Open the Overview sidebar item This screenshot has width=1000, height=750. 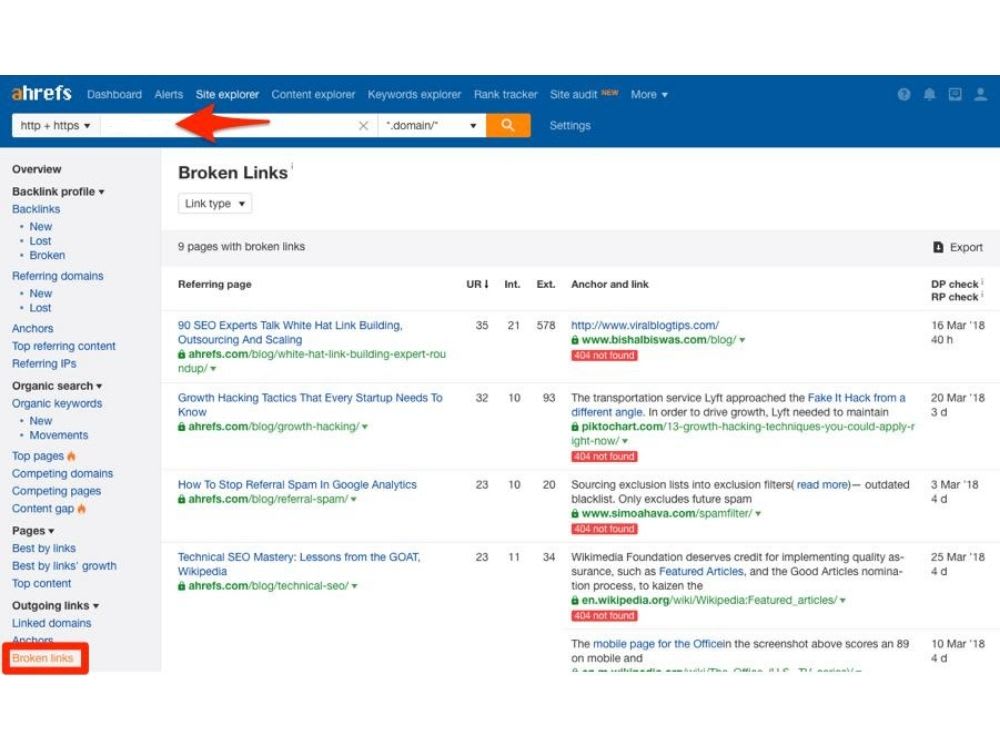tap(36, 169)
